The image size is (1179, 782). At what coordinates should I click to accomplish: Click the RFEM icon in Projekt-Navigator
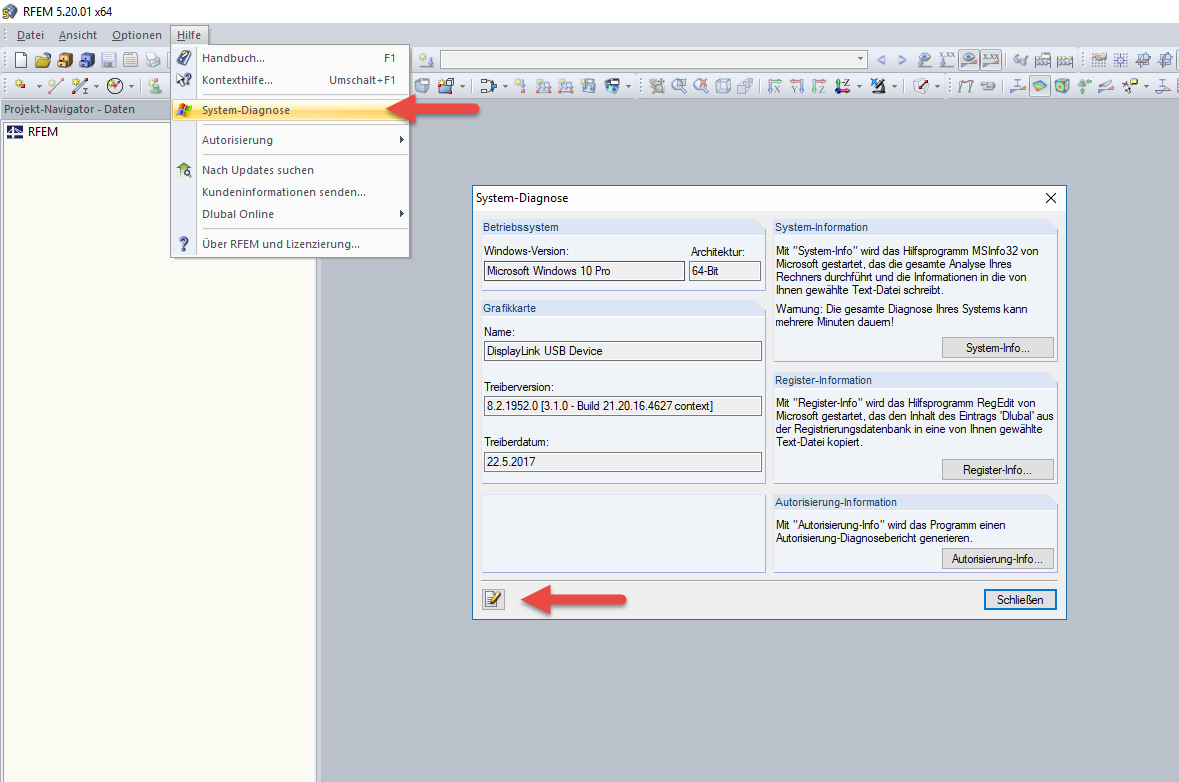click(15, 132)
